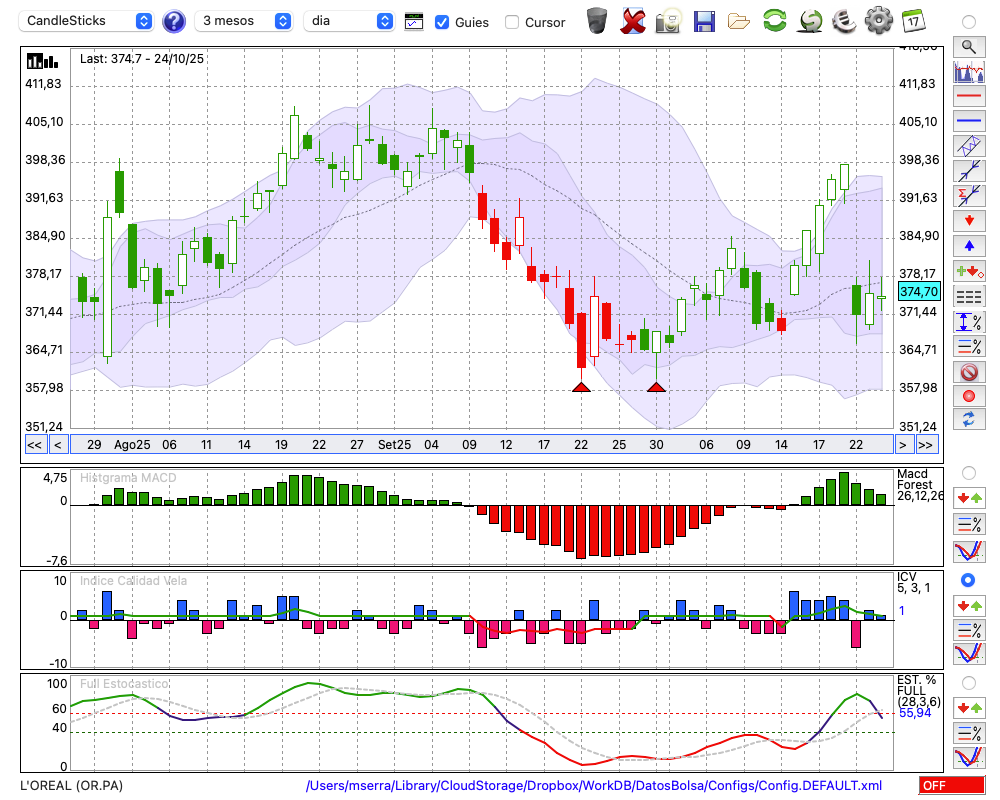
Task: Select the ICV panel radio button
Action: (968, 580)
